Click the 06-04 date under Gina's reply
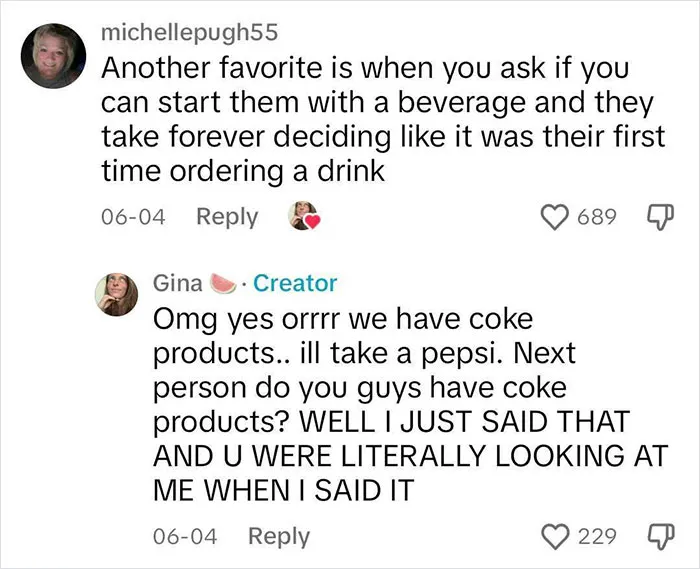 (x=185, y=536)
